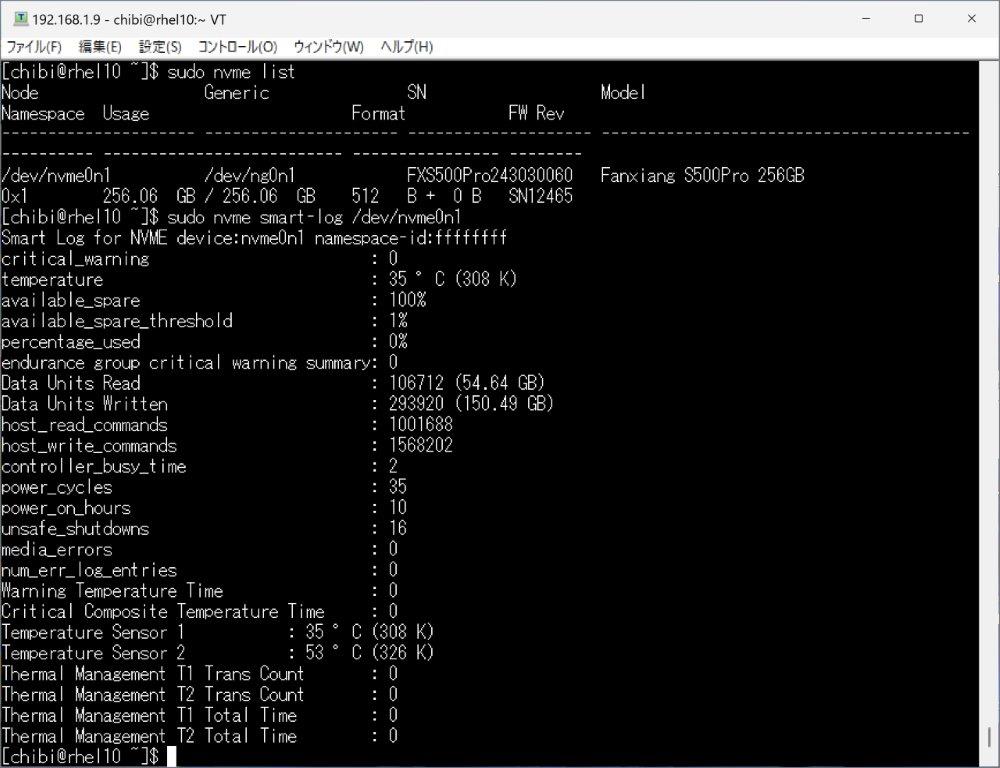Open the ウィンドウ(W) menu
The height and width of the screenshot is (768, 1000).
(328, 47)
